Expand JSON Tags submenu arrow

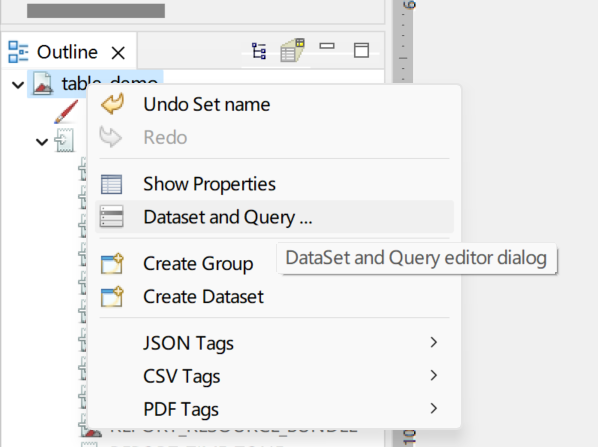pos(434,342)
